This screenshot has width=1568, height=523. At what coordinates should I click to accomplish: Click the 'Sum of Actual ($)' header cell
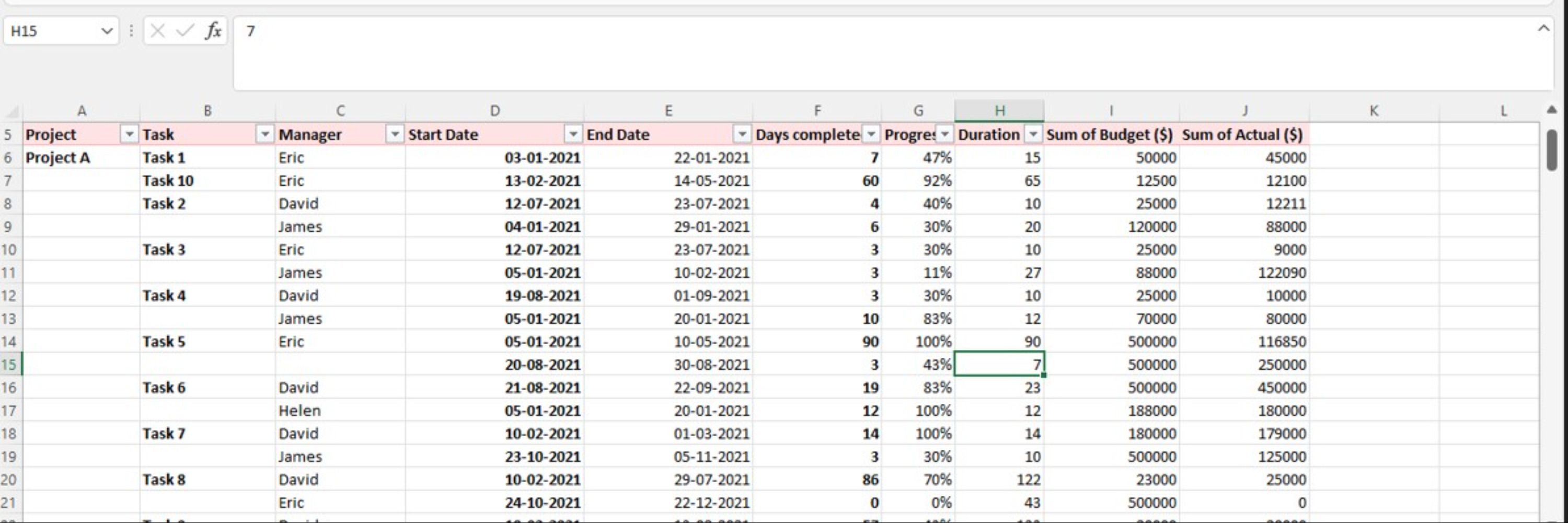[1245, 134]
